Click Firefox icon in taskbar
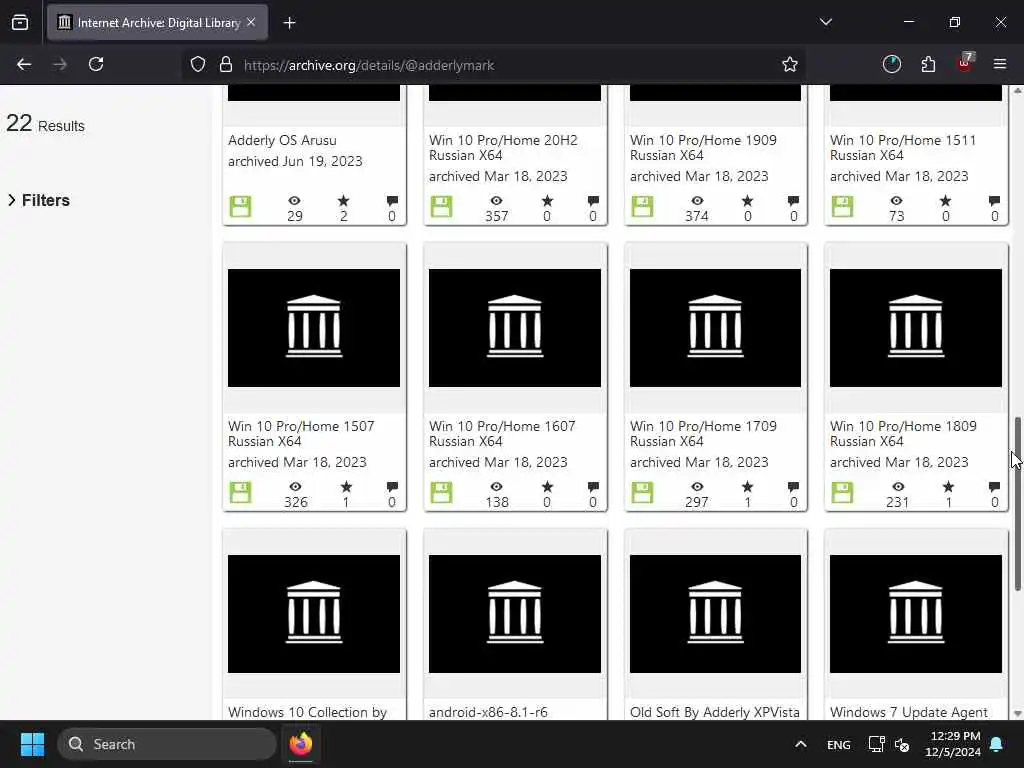 (x=301, y=744)
